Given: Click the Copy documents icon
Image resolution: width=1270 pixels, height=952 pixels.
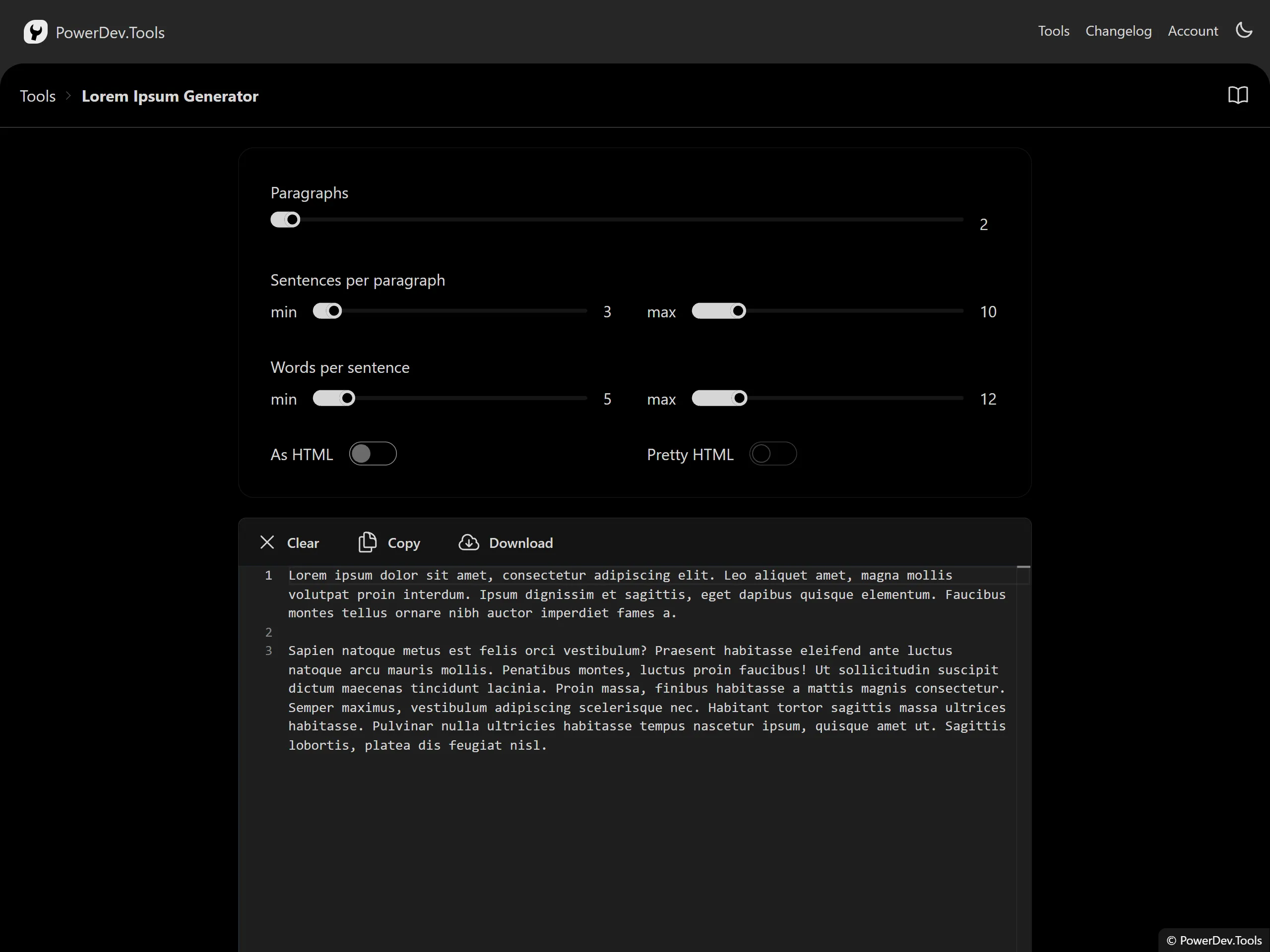Looking at the screenshot, I should pos(368,542).
